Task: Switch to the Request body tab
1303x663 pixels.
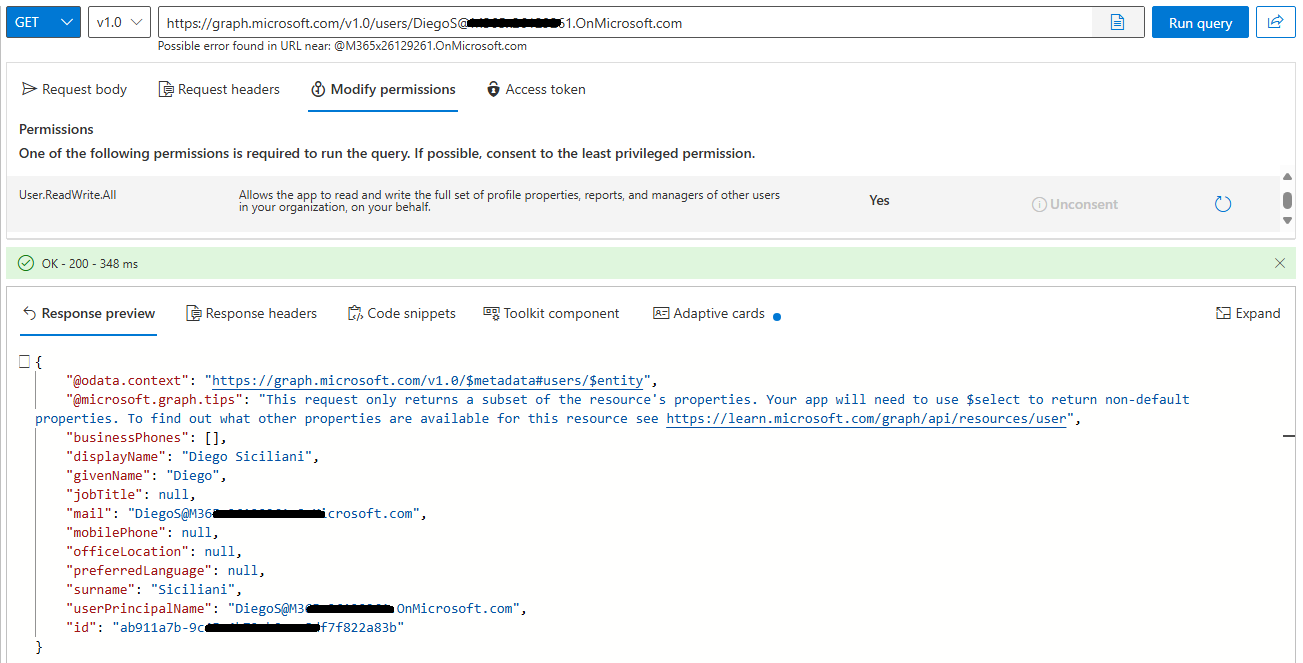Action: pos(75,89)
